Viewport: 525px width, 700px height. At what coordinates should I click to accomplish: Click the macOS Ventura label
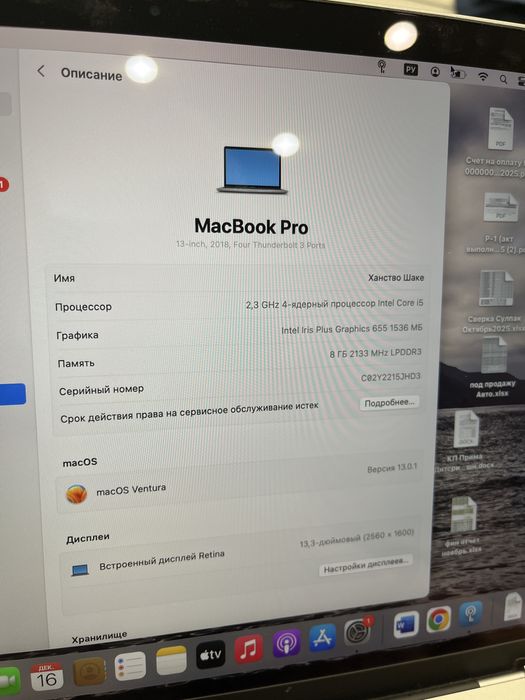[131, 490]
